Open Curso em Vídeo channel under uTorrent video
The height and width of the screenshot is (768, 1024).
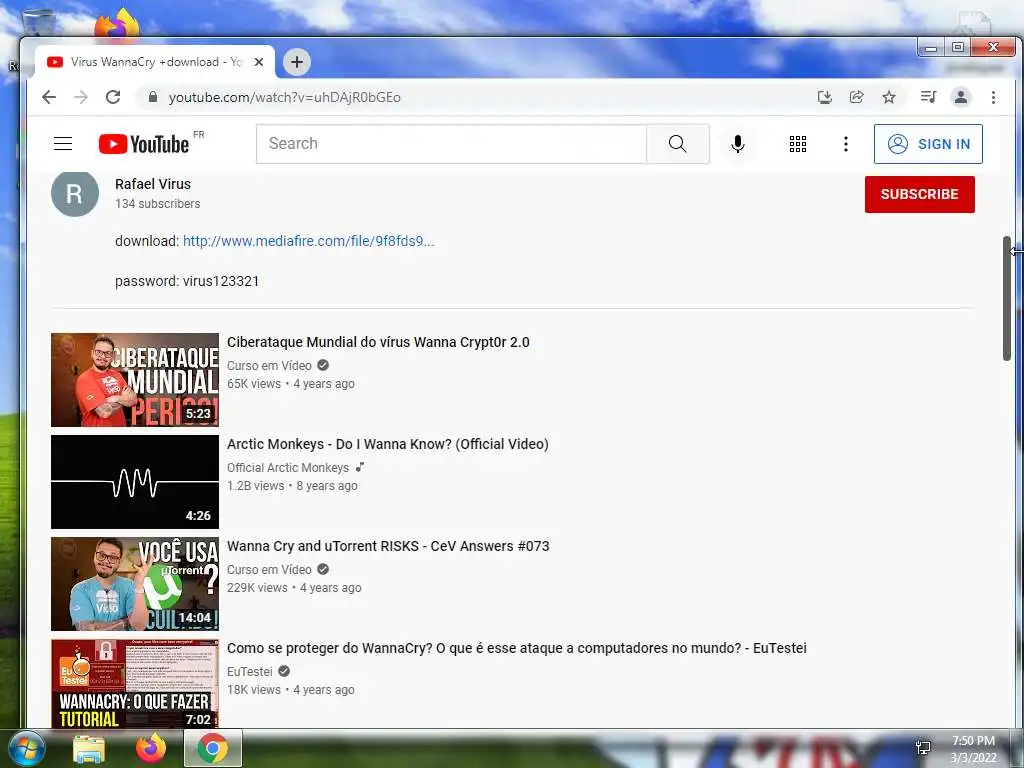pos(269,569)
